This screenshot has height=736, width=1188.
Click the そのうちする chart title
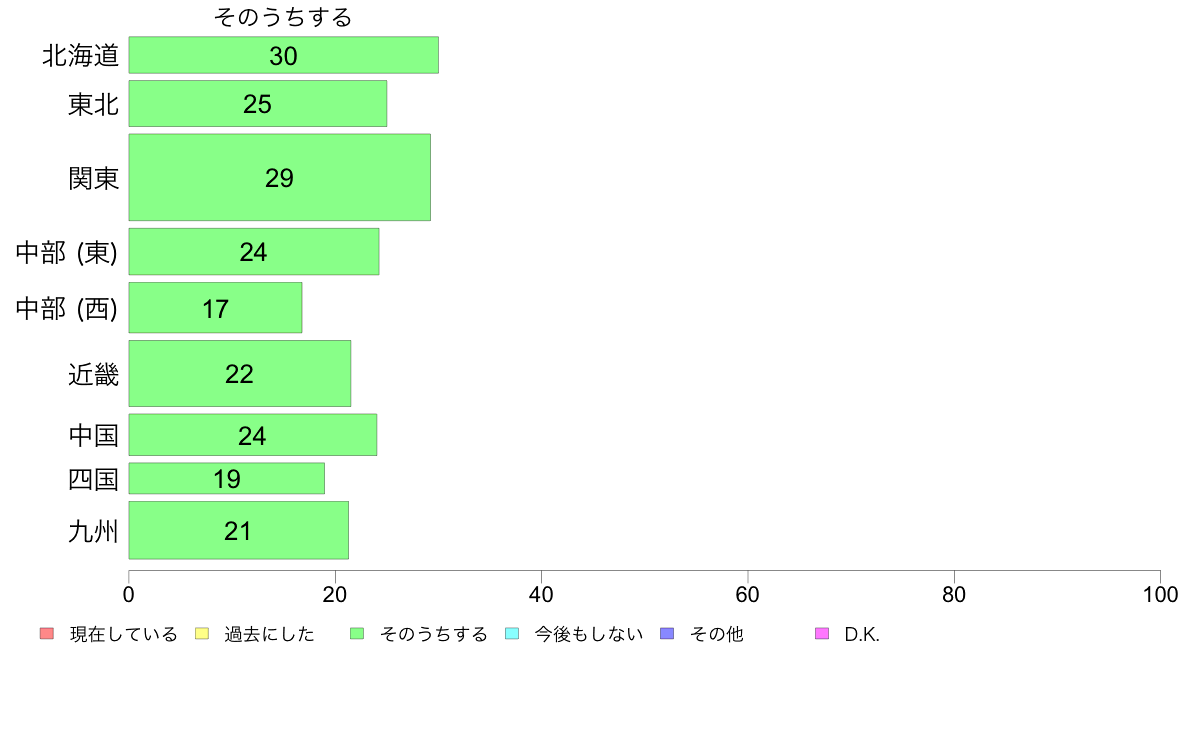click(x=283, y=17)
